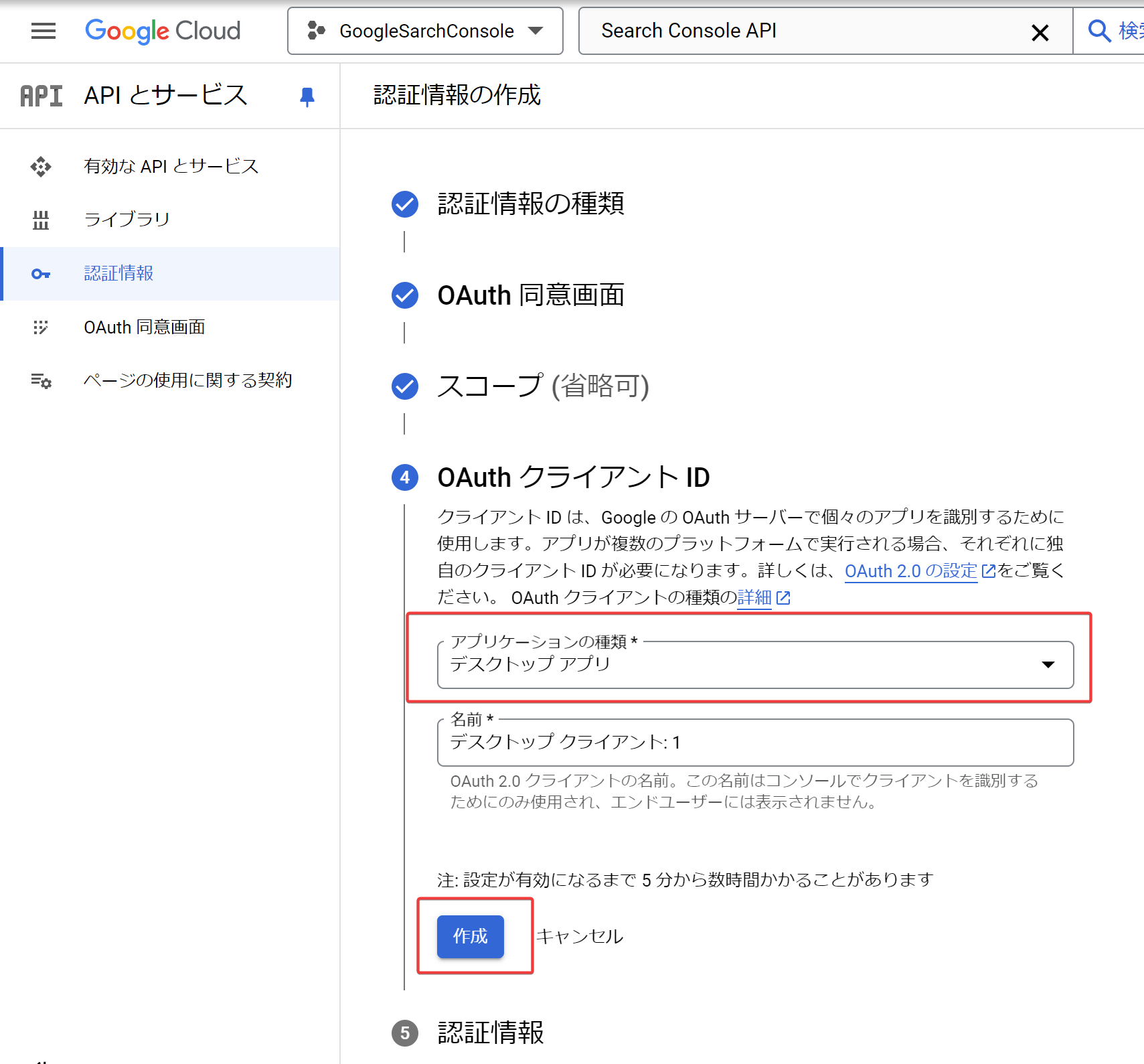Open OAuth 同意画面 in sidebar
This screenshot has width=1144, height=1064.
click(x=170, y=327)
